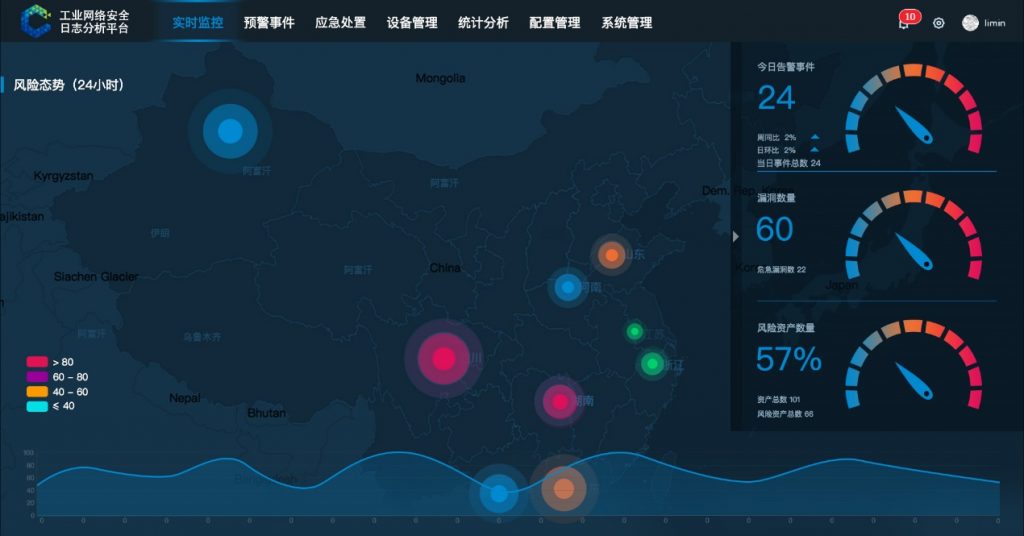Click the up arrow beside 周同比 2%
Image resolution: width=1024 pixels, height=536 pixels.
[814, 137]
